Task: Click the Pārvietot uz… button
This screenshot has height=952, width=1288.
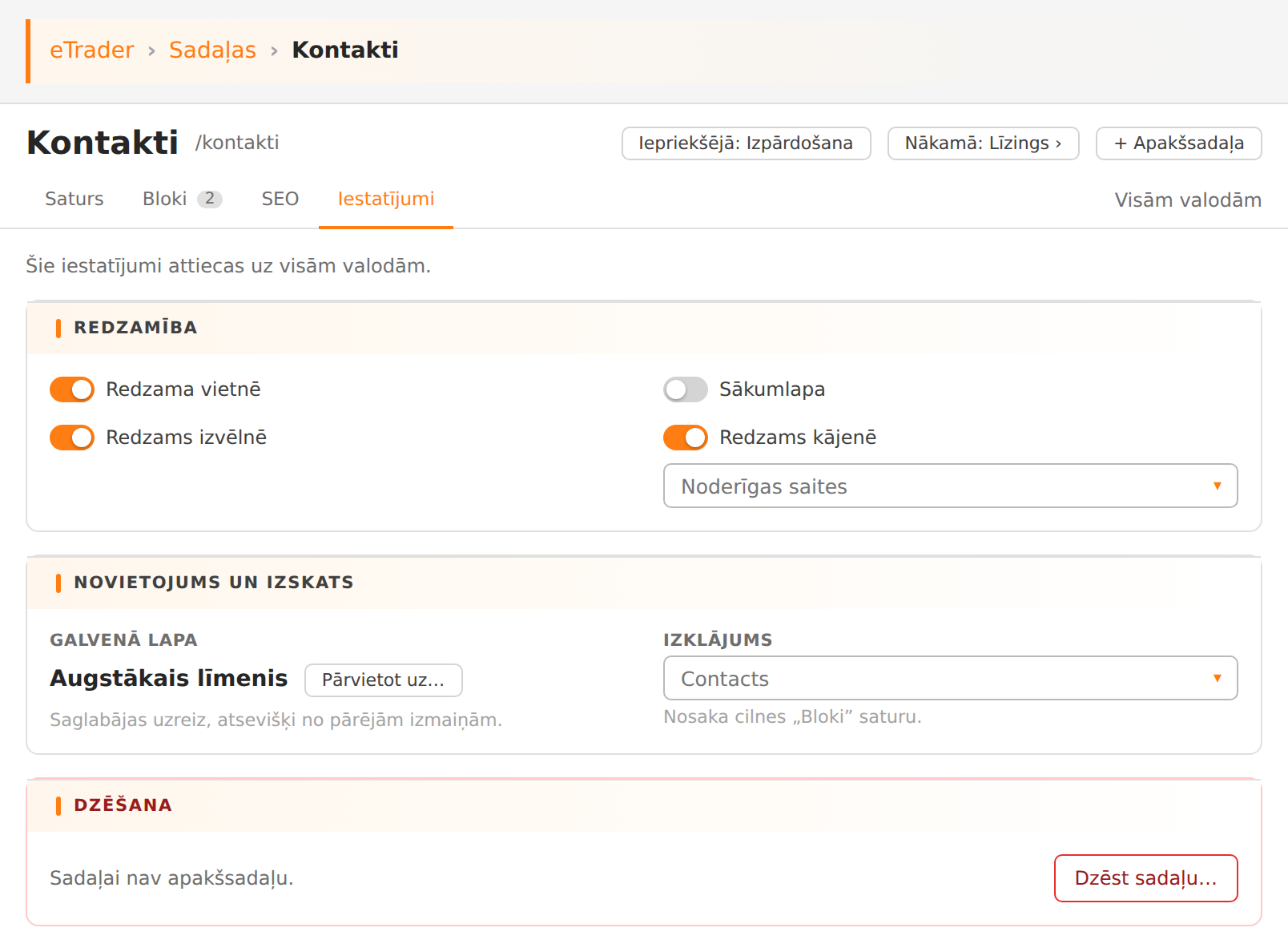Action: tap(384, 680)
